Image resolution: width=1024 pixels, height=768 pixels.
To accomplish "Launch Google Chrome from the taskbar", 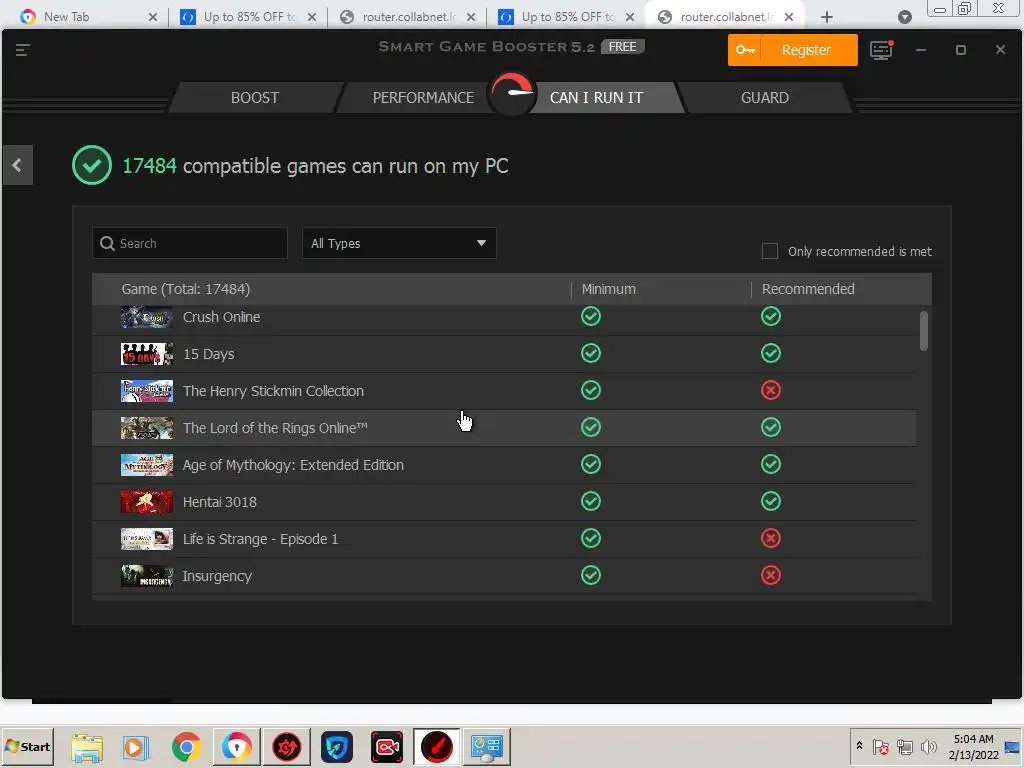I will (x=186, y=748).
